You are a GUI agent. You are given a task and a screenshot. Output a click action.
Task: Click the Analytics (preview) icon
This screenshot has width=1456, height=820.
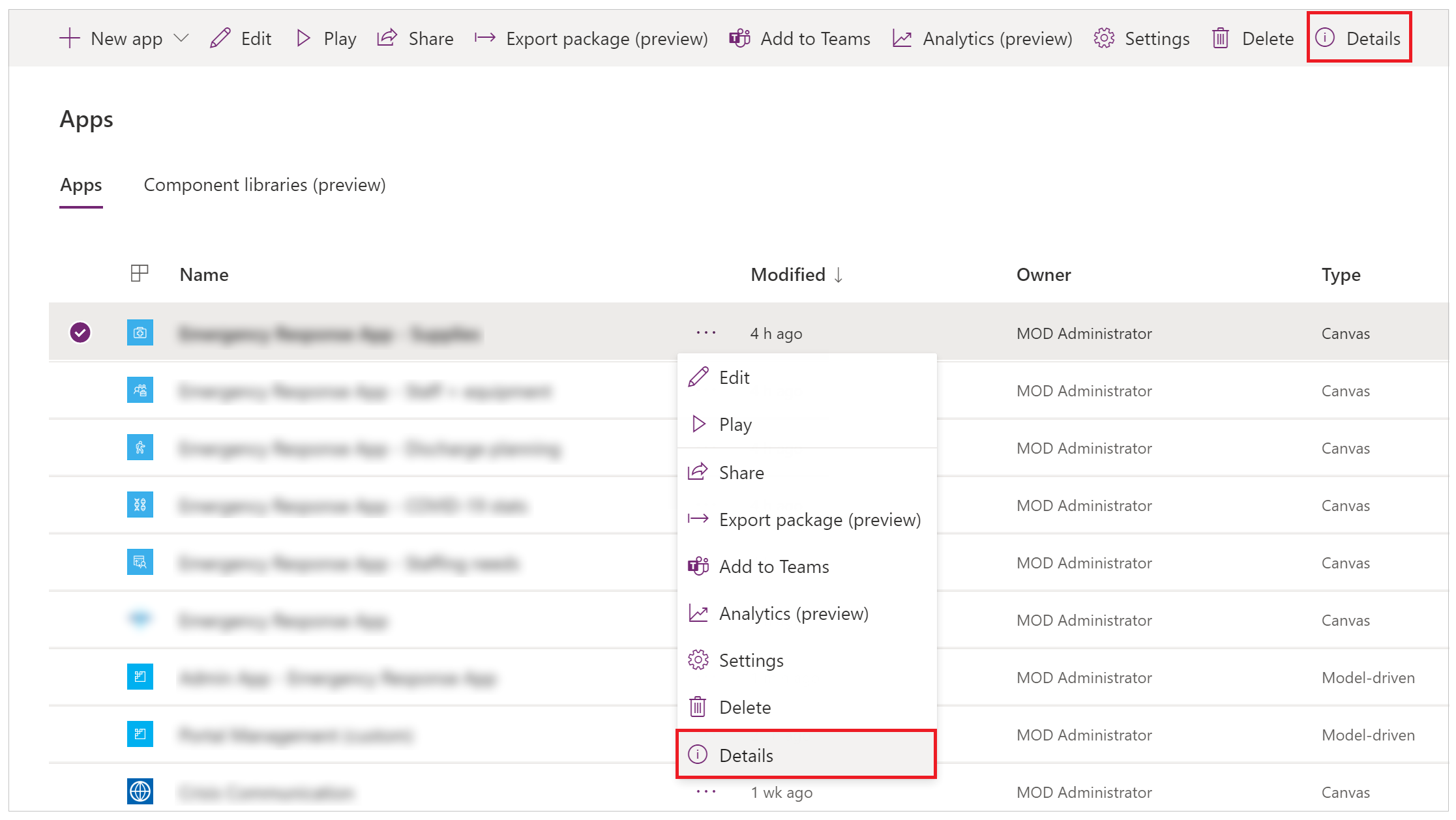[x=697, y=613]
